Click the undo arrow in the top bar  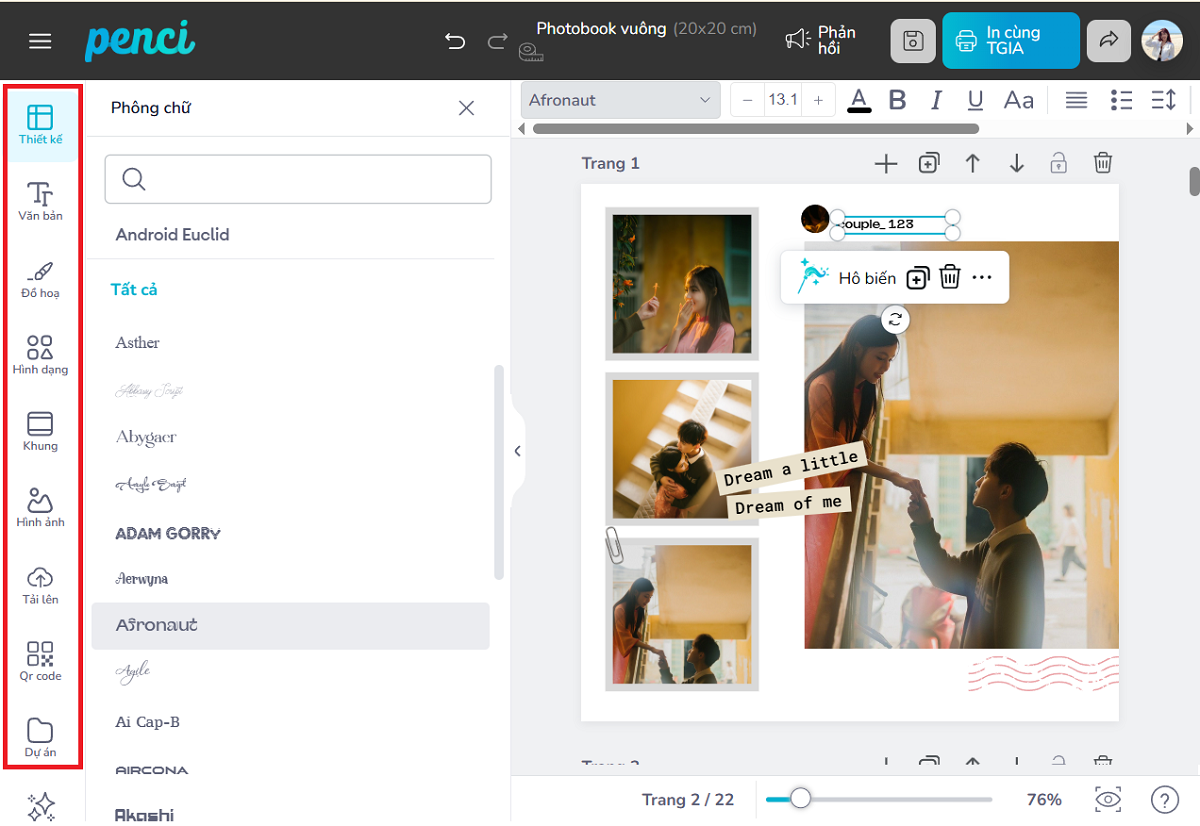point(455,41)
